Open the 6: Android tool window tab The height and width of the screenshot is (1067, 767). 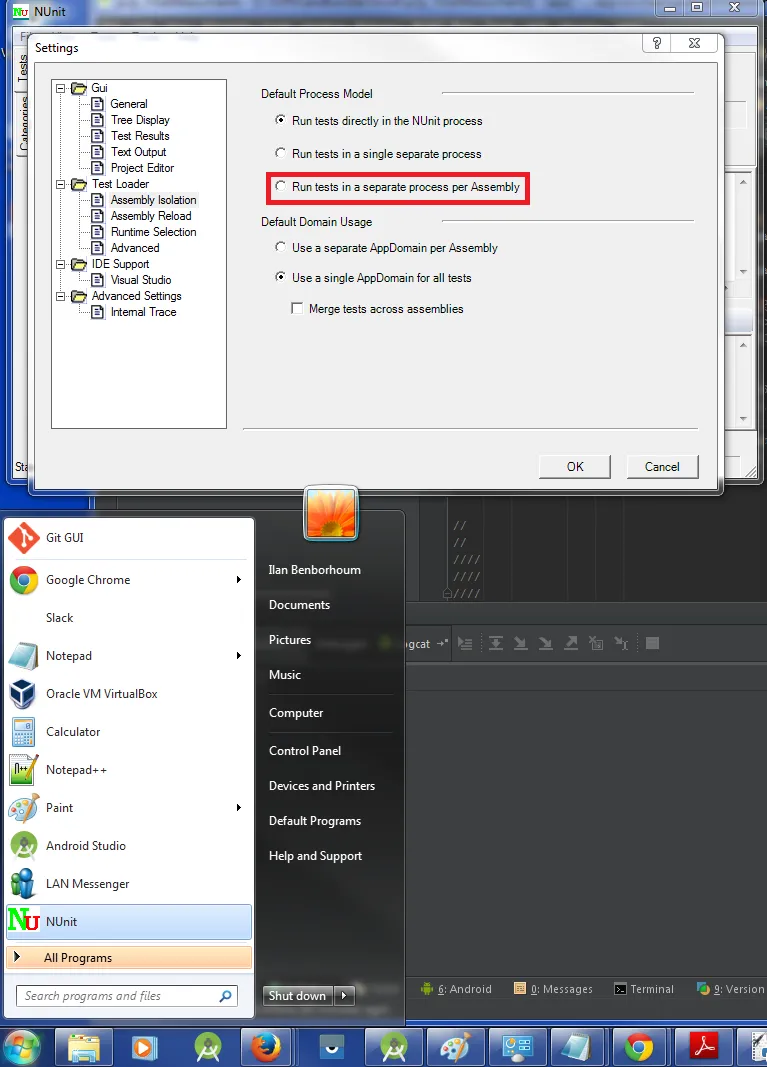[456, 989]
